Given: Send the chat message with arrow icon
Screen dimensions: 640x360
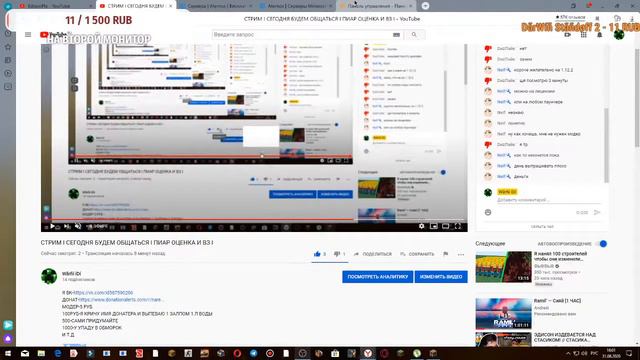Looking at the screenshot, I should coord(597,212).
